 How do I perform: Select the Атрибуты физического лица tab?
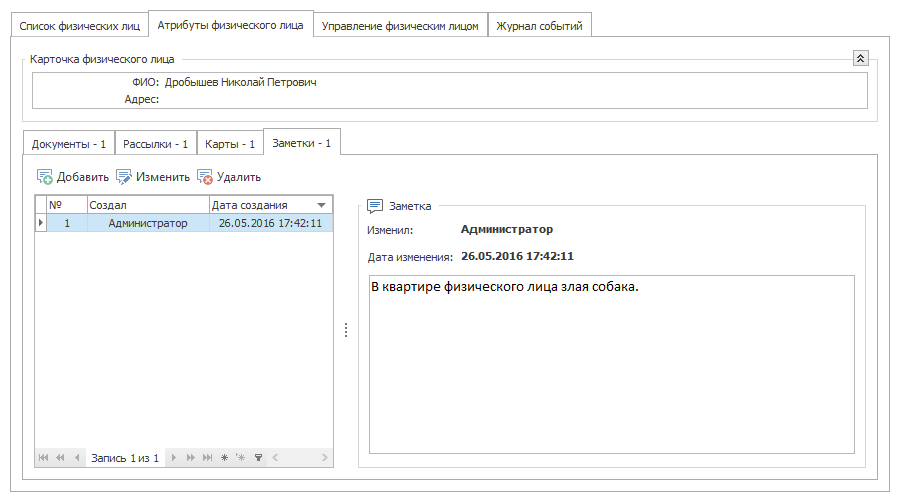[x=231, y=25]
